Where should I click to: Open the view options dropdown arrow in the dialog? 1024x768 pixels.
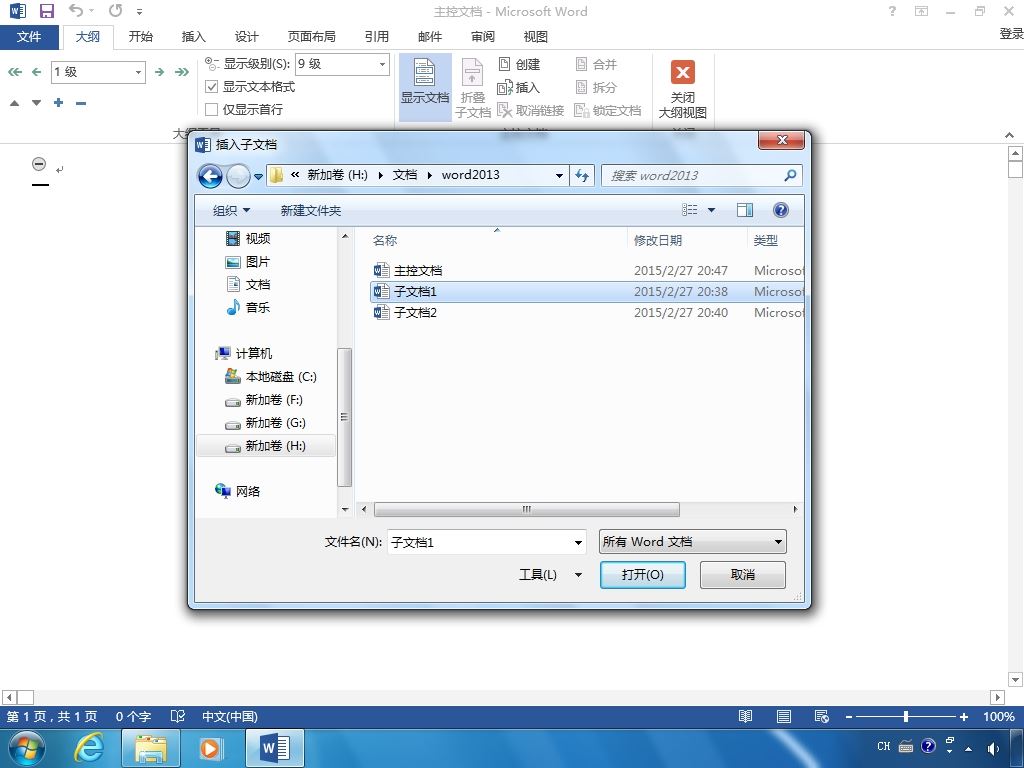[711, 210]
